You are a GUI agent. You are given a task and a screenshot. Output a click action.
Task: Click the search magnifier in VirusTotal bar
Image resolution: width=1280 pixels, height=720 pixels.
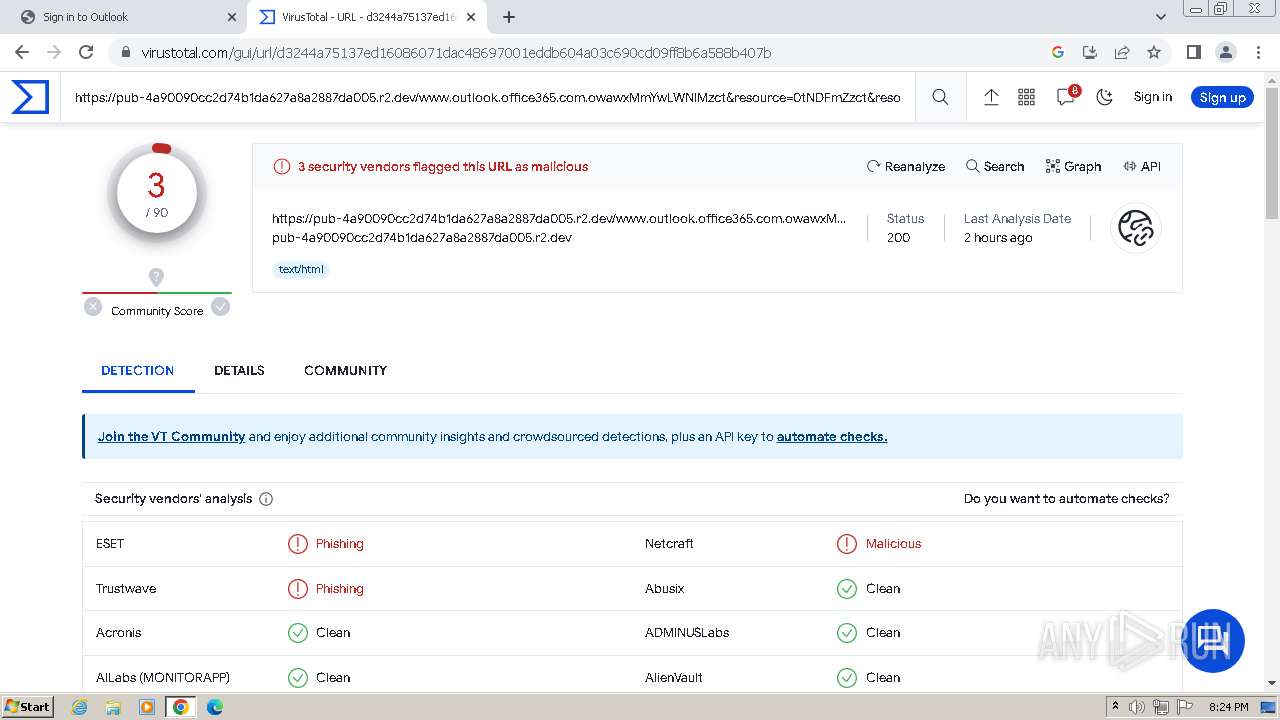click(940, 97)
